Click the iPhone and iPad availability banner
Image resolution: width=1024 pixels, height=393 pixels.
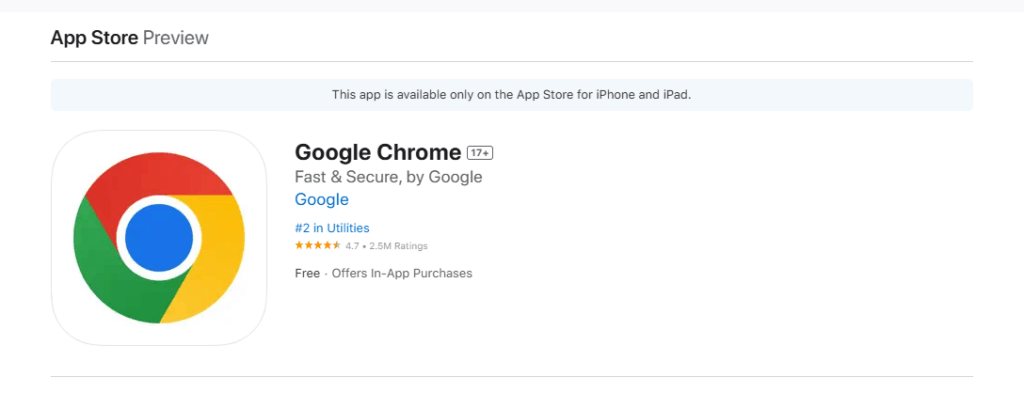point(512,95)
